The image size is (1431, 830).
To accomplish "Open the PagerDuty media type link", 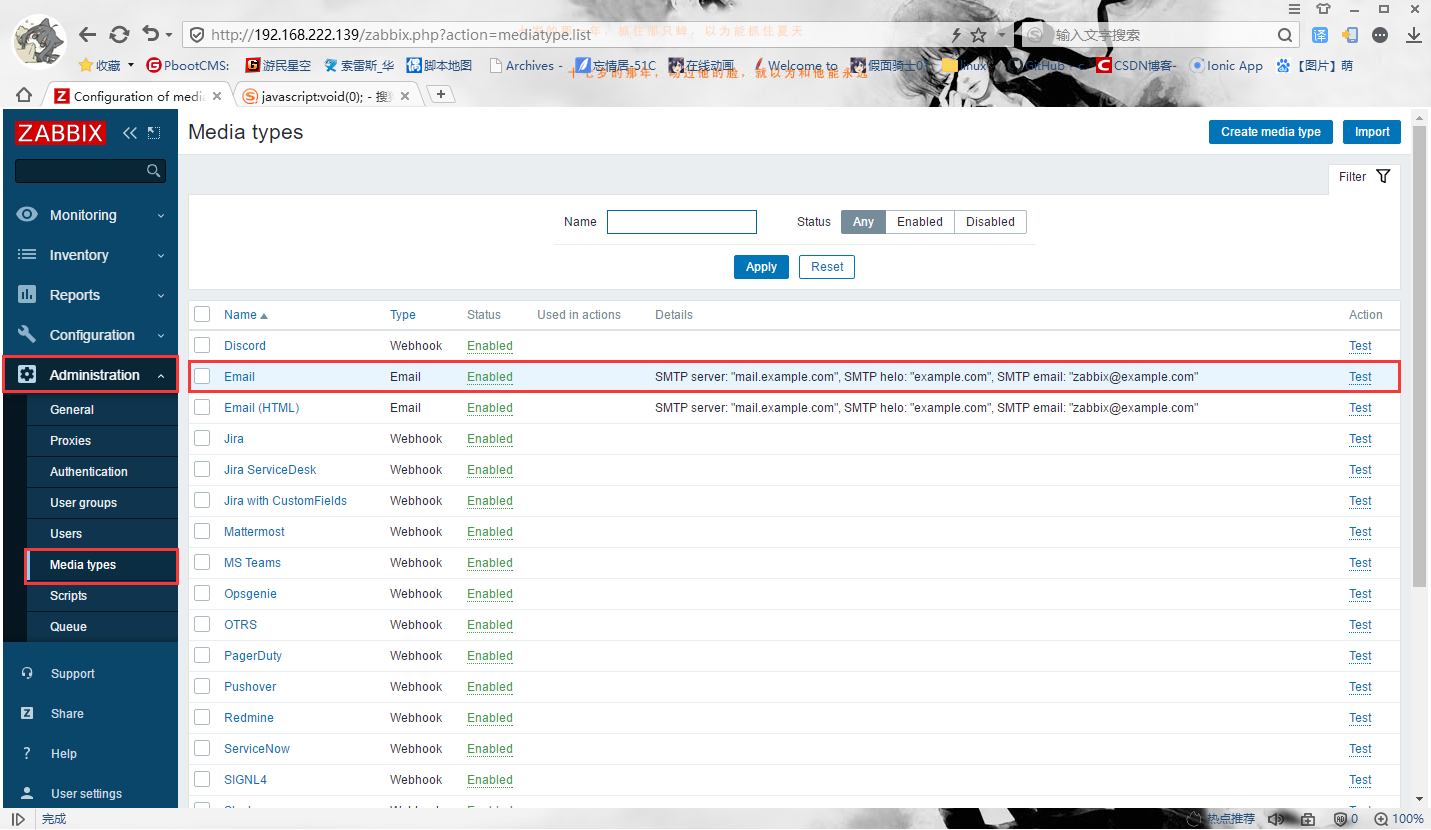I will click(x=253, y=656).
